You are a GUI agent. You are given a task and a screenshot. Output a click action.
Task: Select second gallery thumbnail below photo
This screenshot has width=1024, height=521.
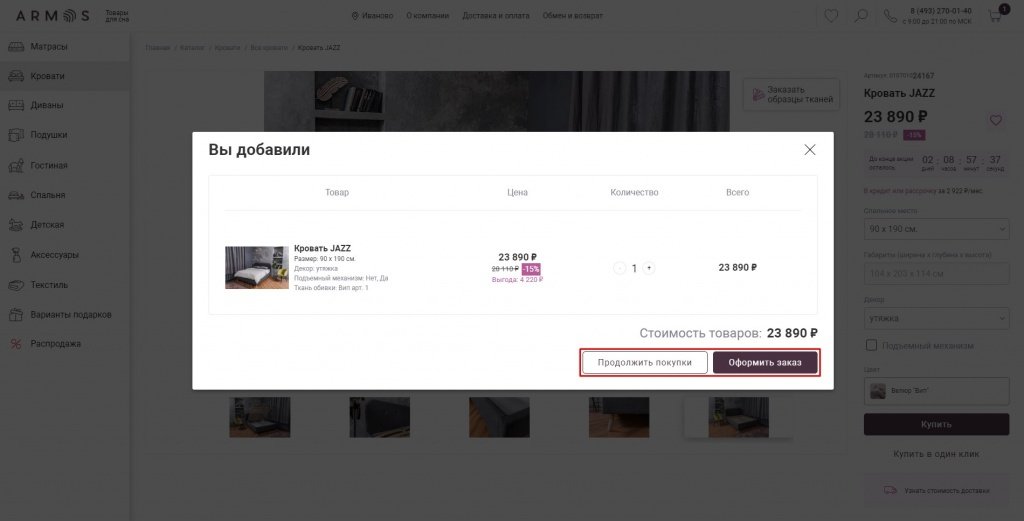click(379, 417)
